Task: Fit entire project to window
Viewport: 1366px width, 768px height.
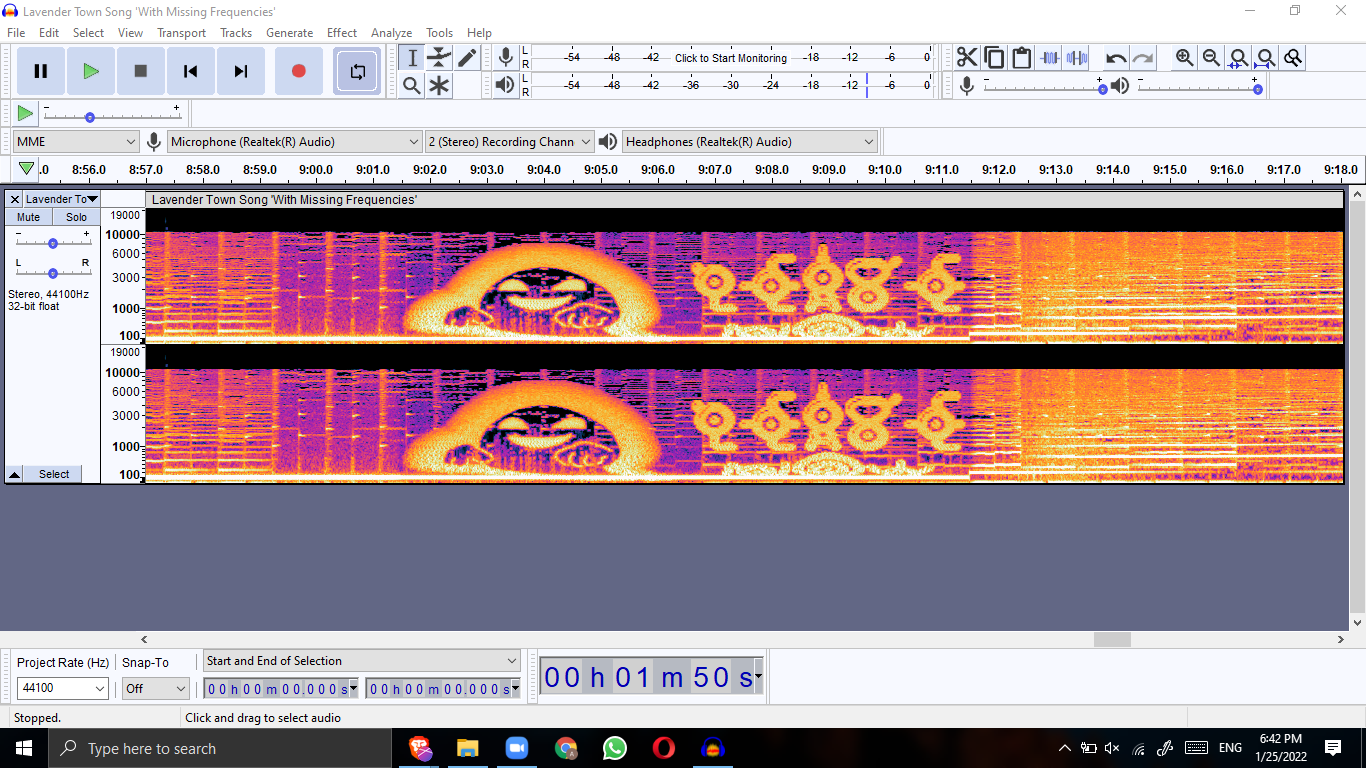Action: pos(1266,58)
